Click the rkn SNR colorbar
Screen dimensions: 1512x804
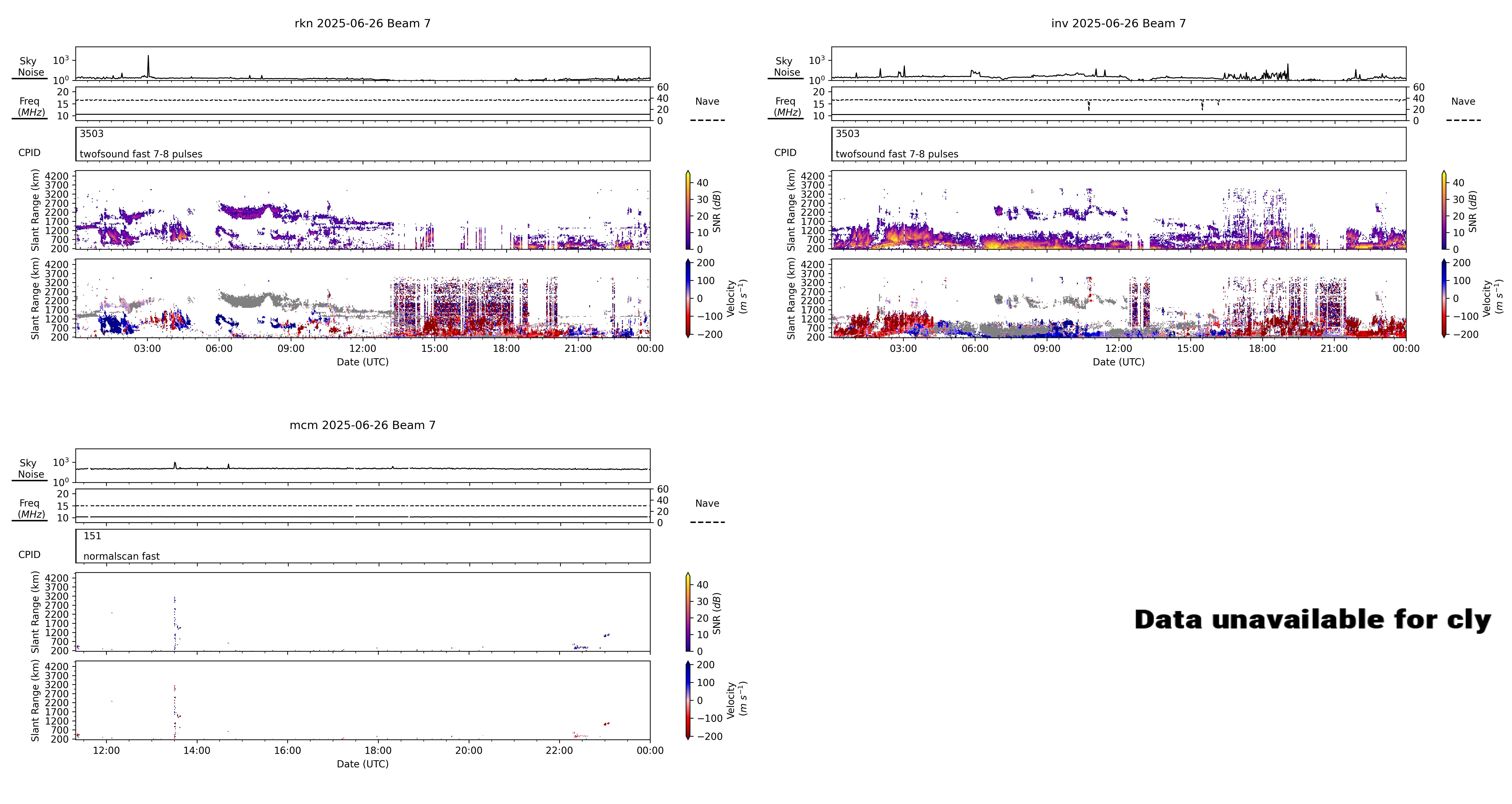688,210
